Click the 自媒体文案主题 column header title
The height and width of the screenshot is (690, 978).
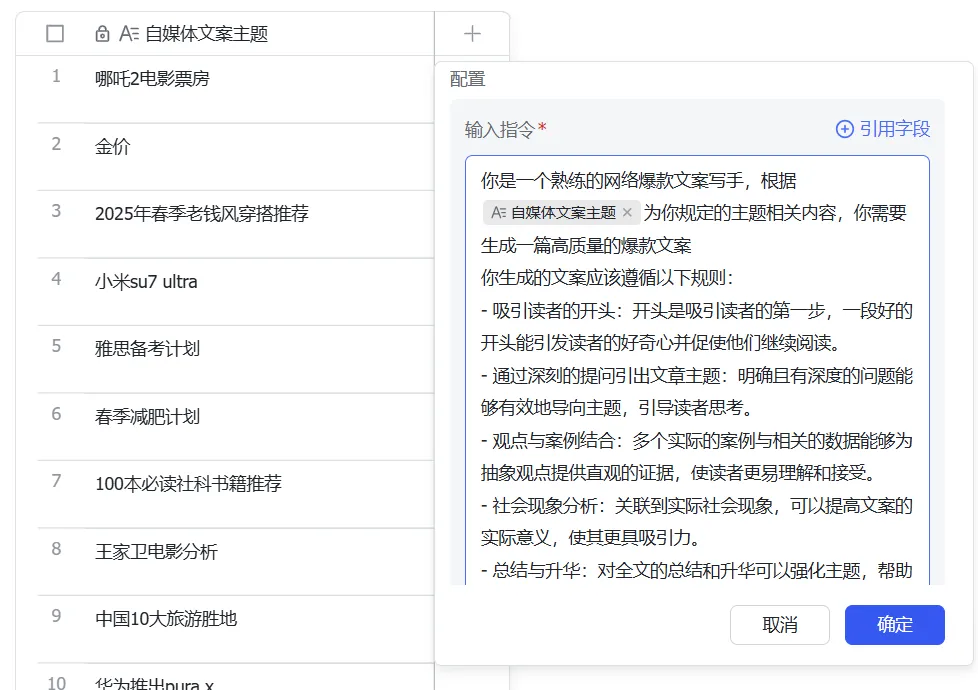coord(206,34)
